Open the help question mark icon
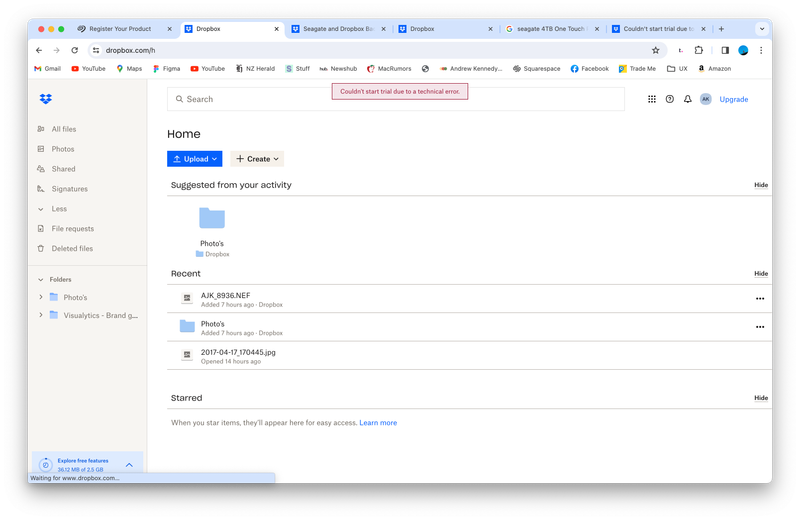The height and width of the screenshot is (520, 800). point(669,99)
